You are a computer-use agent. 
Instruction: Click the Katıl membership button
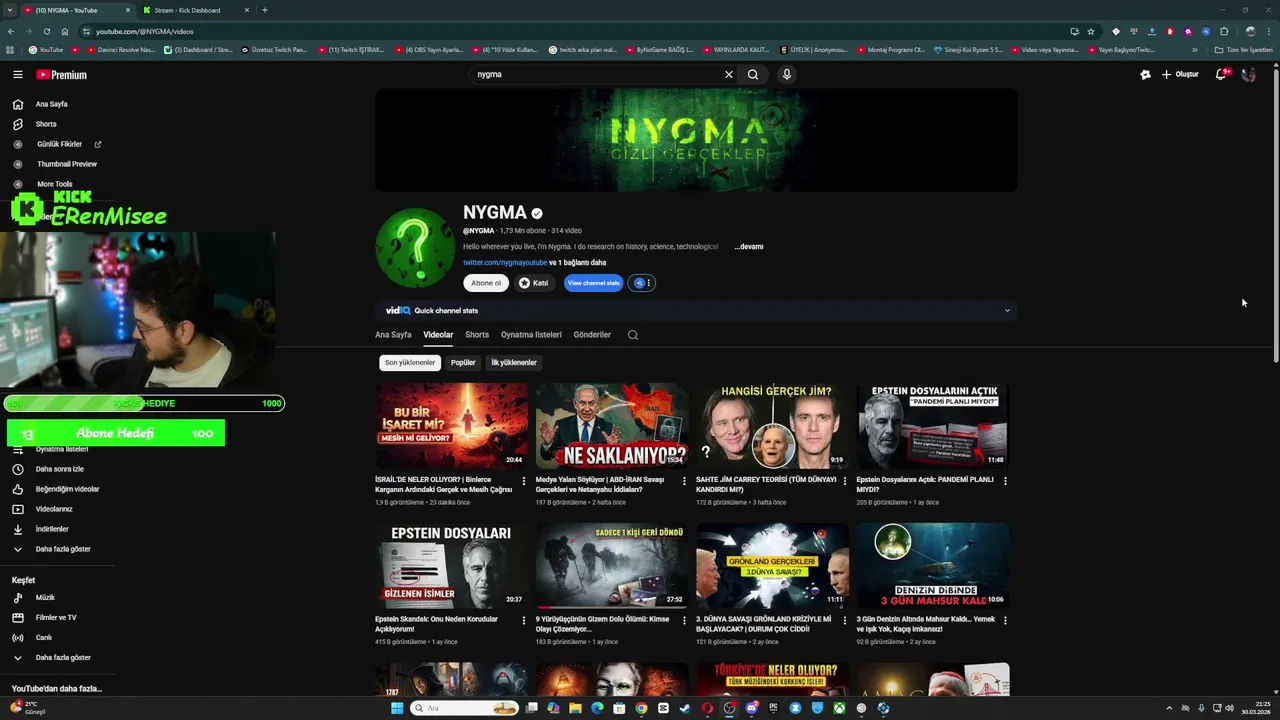533,283
